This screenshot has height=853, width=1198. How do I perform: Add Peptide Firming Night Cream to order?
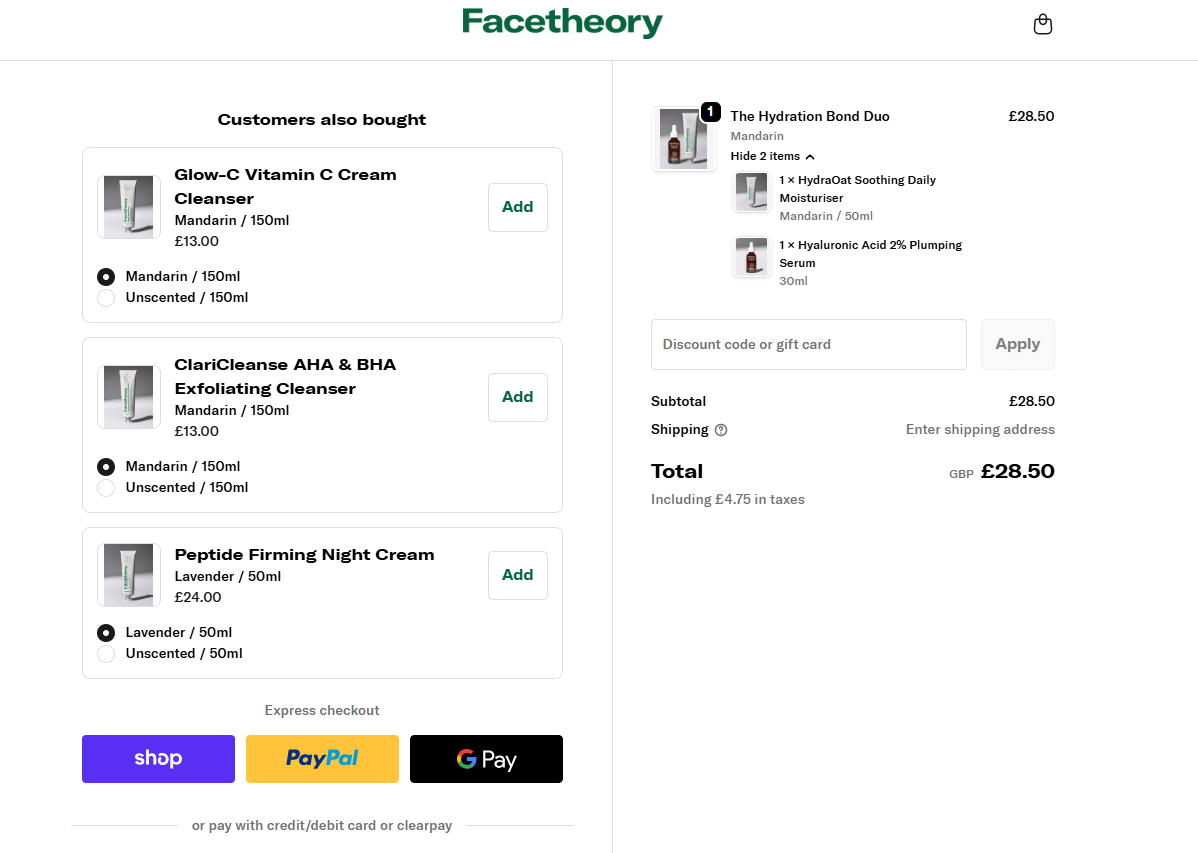517,575
